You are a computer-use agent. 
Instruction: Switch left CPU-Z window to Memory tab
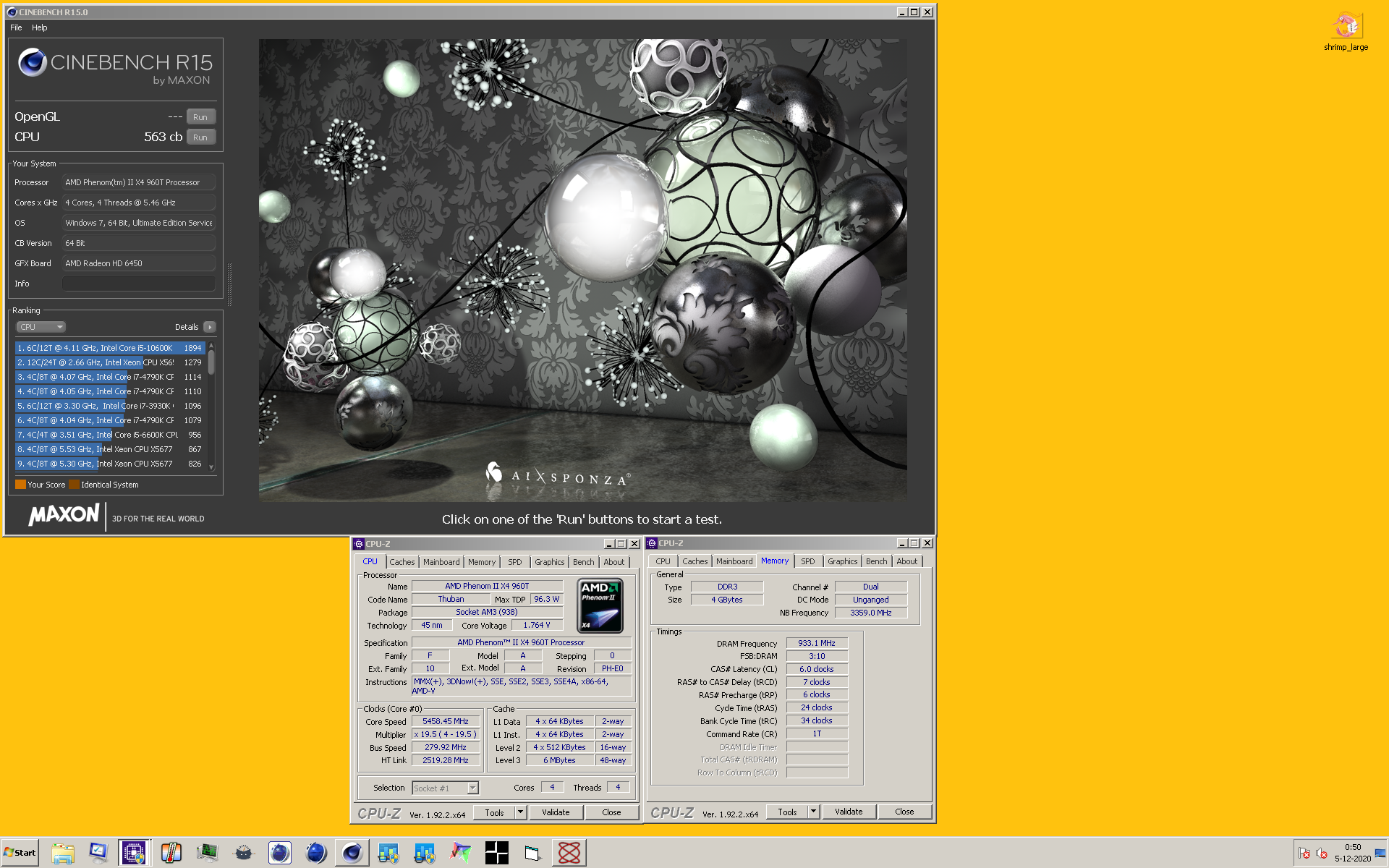482,562
